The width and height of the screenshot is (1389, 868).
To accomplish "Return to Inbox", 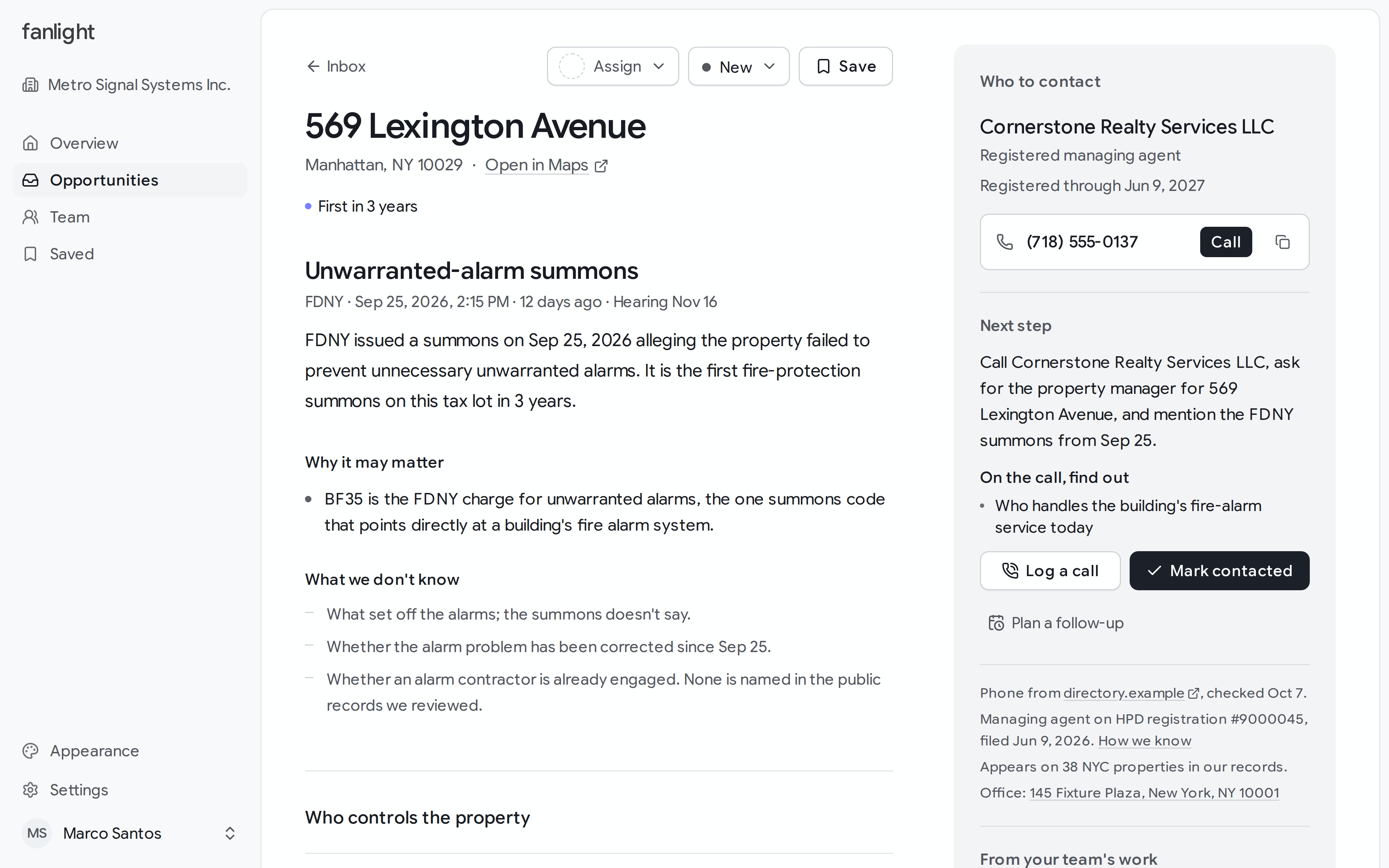I will 336,67.
